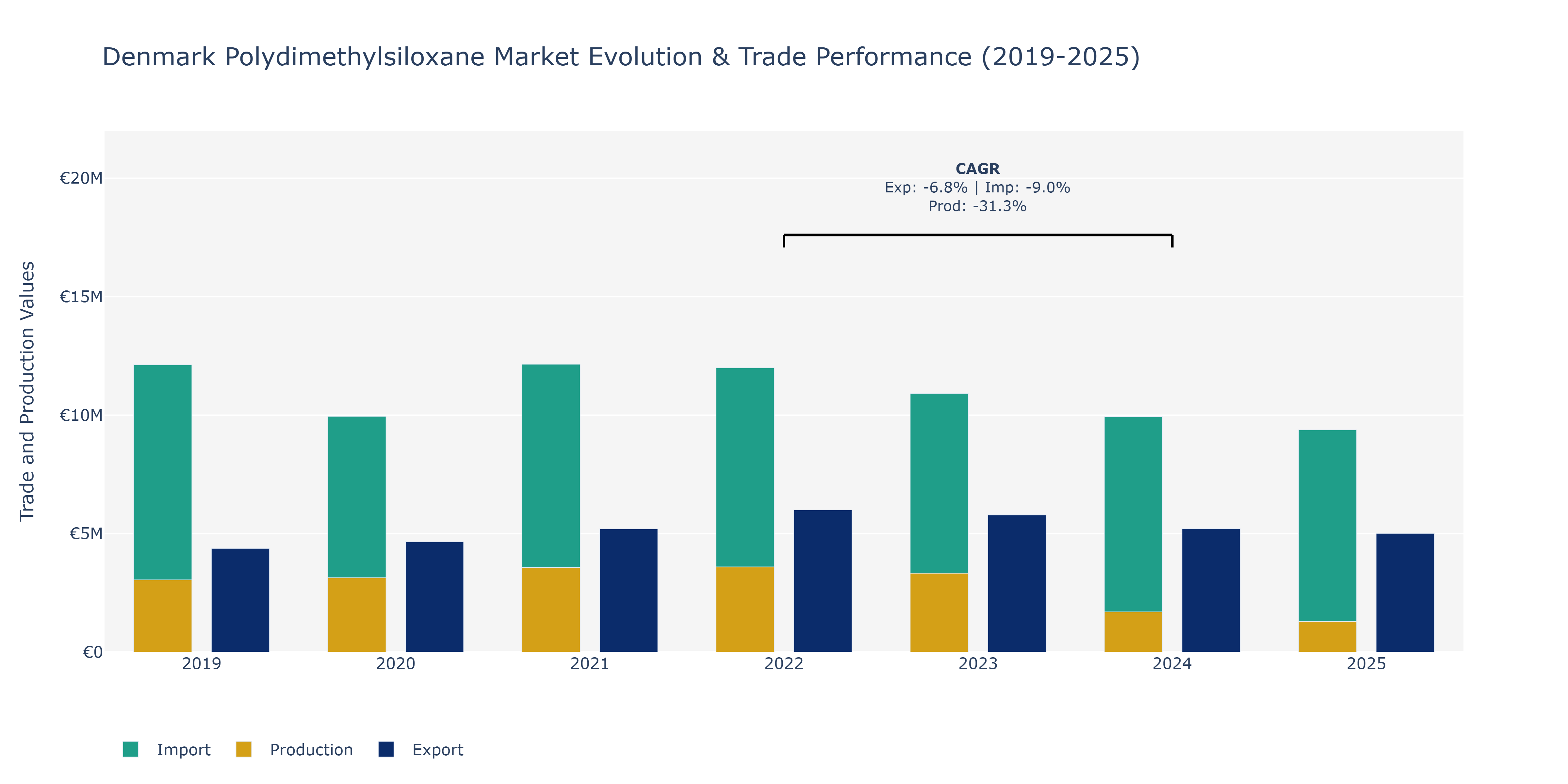Viewport: 1568px width, 784px height.
Task: Select the 2023 Import bar segment
Action: pos(939,483)
